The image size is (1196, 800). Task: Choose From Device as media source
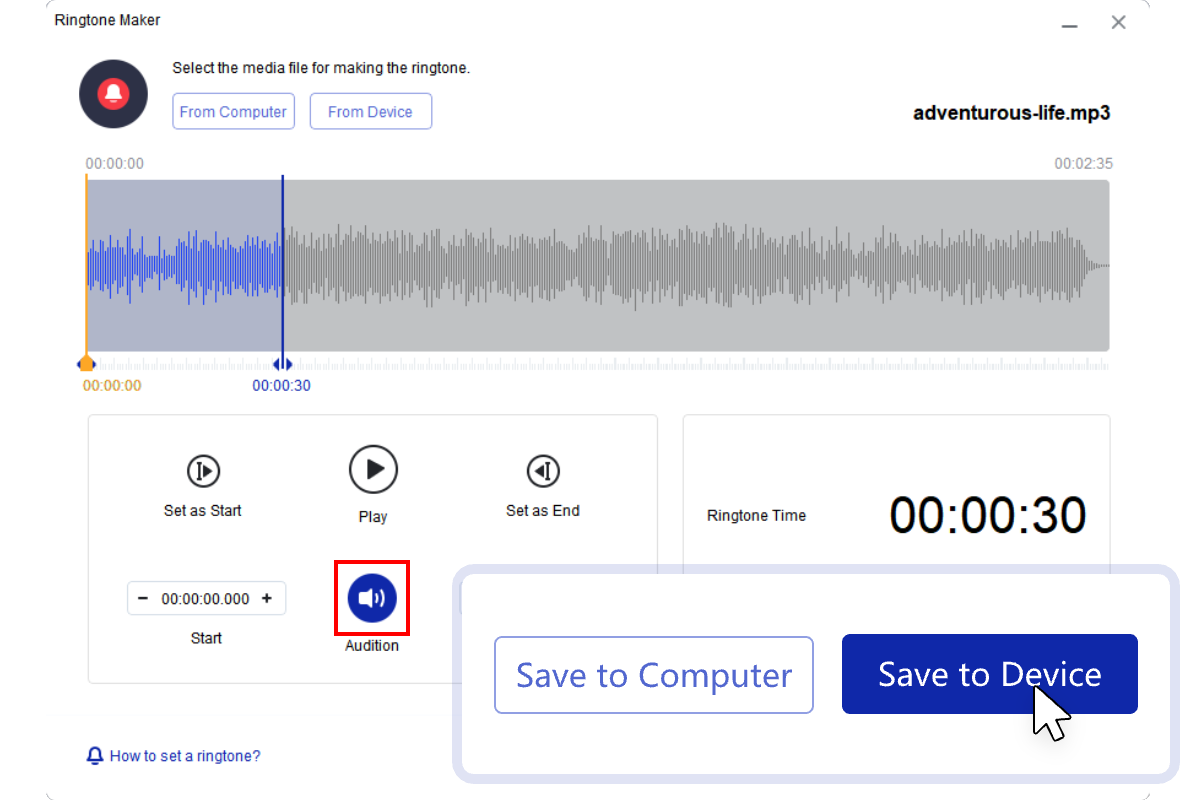tap(370, 112)
